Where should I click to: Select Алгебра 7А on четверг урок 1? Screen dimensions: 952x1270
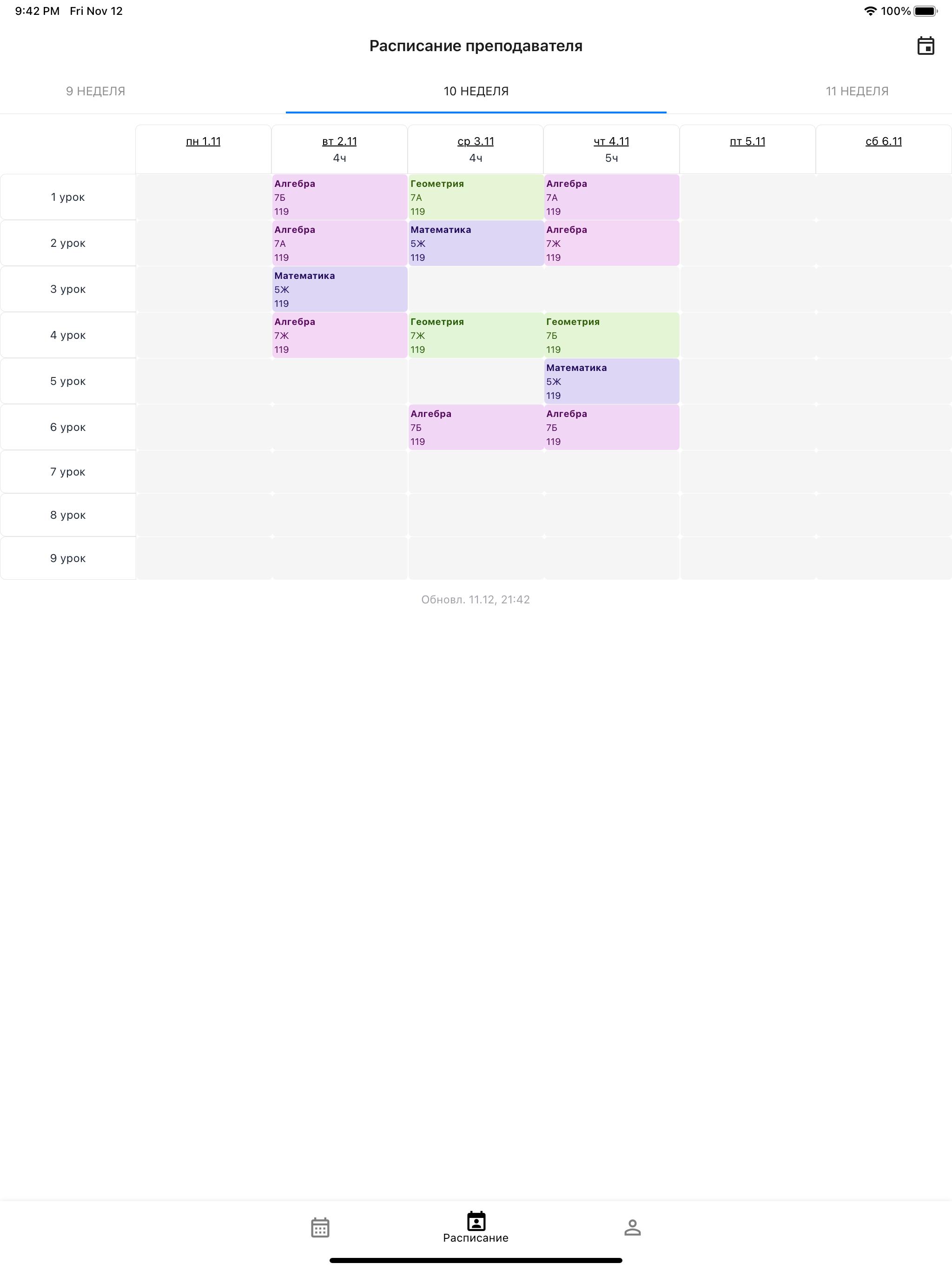[611, 197]
